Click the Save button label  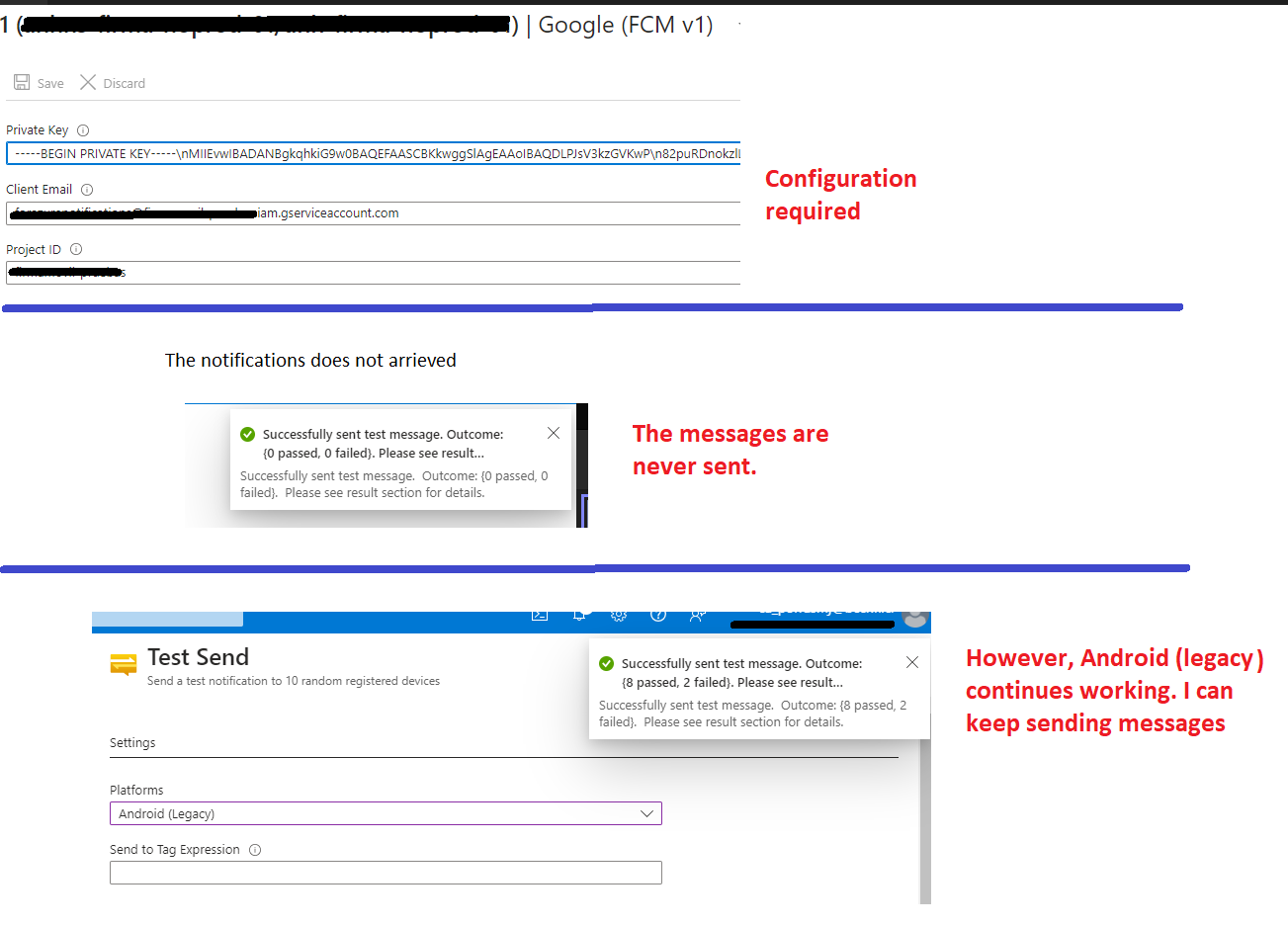click(50, 84)
